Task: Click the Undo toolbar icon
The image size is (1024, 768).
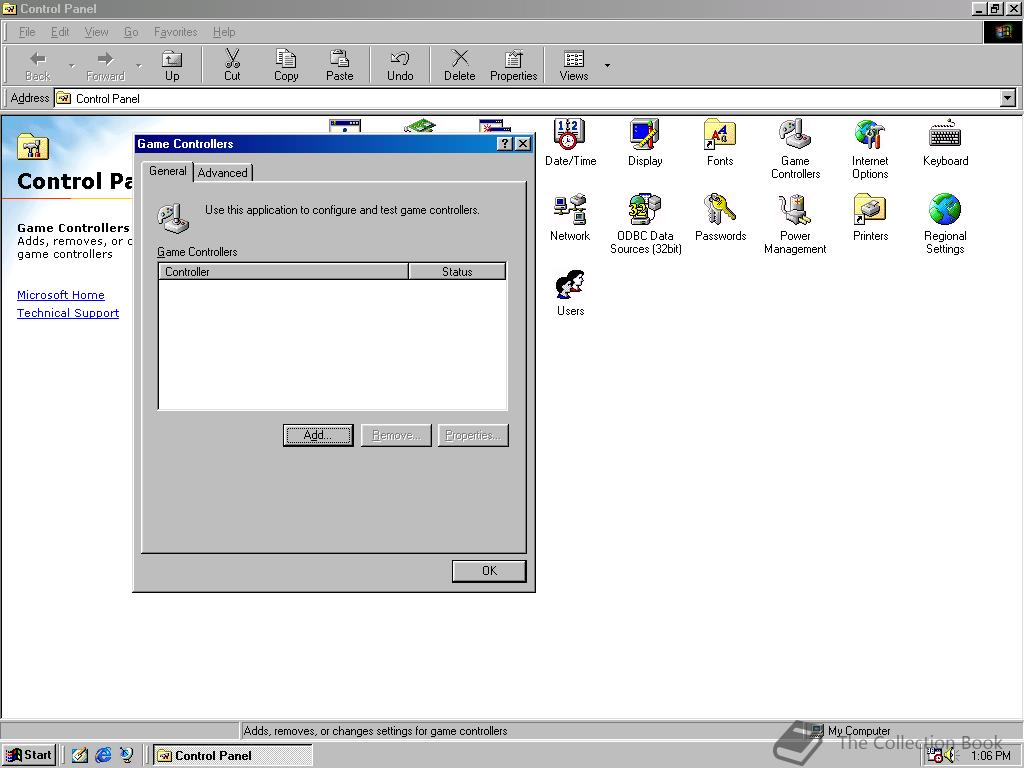Action: 400,65
